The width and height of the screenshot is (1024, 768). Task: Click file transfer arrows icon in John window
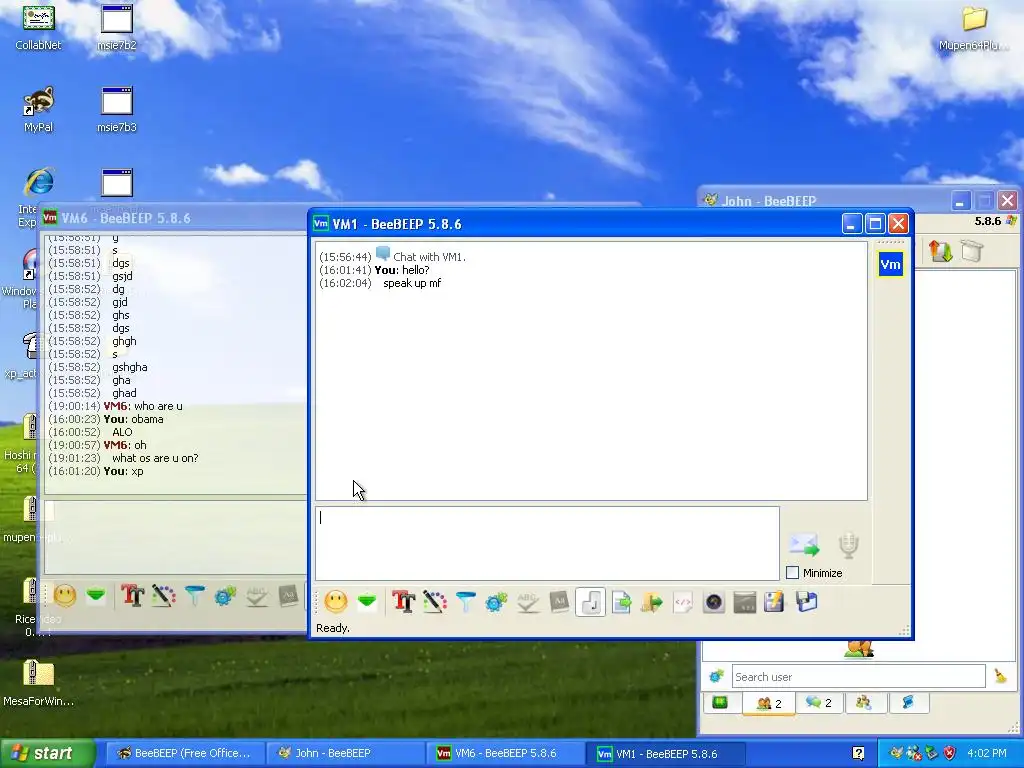pos(940,251)
